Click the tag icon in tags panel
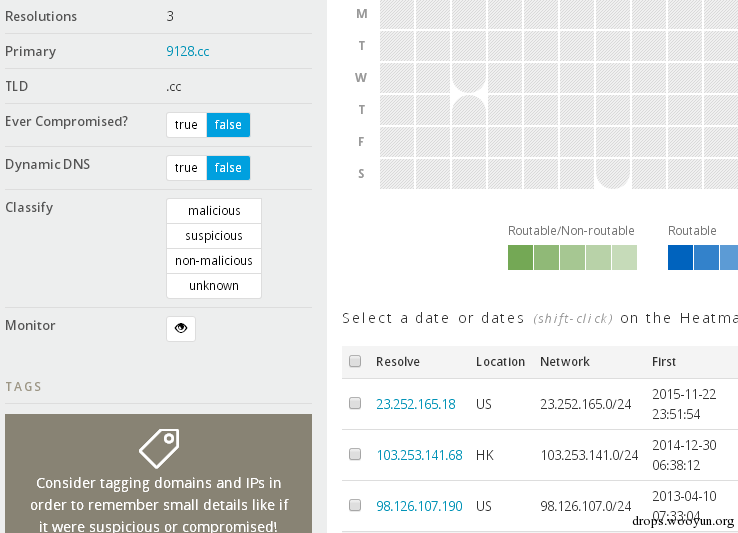 tap(158, 449)
